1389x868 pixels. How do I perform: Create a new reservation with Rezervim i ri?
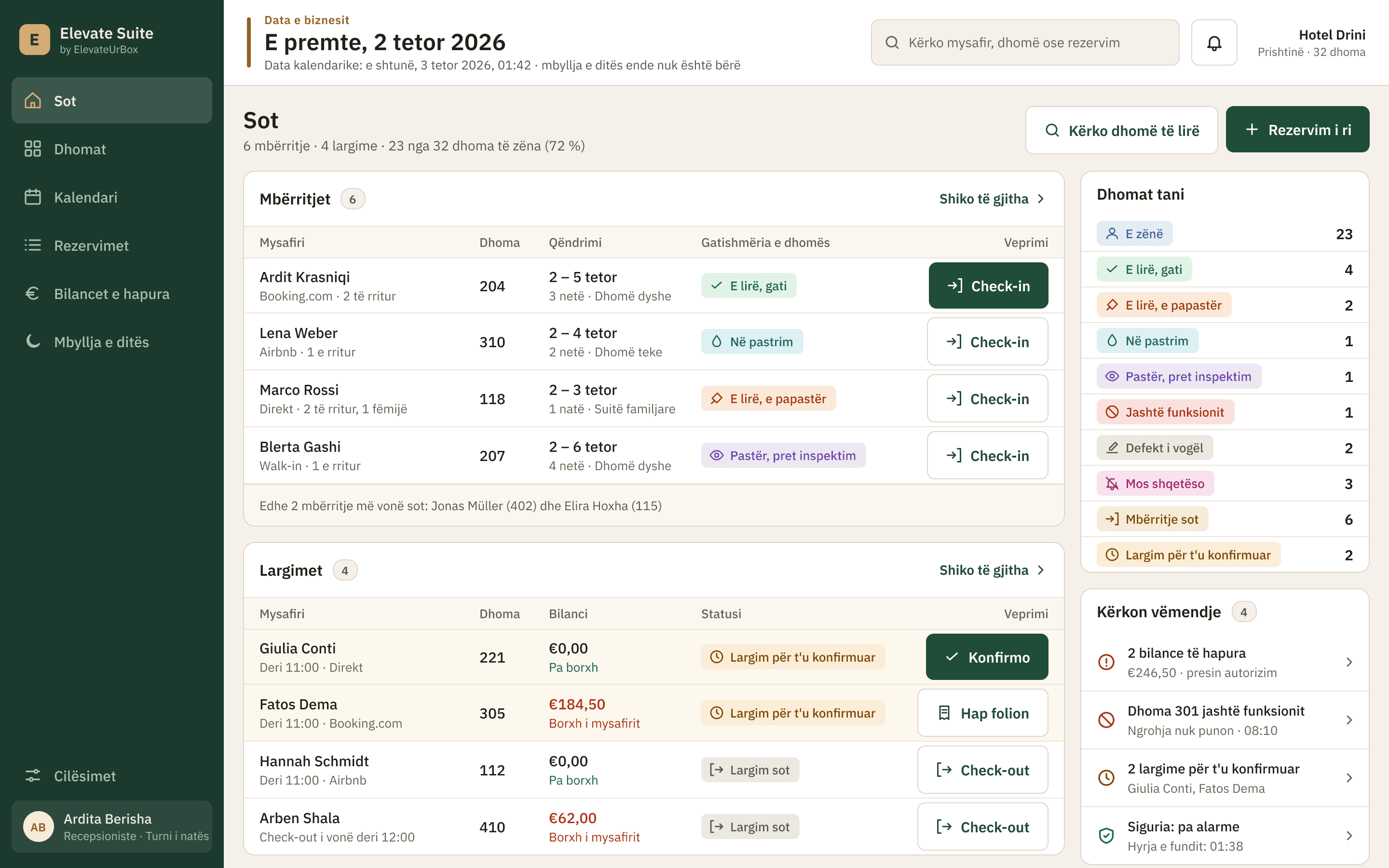tap(1297, 129)
